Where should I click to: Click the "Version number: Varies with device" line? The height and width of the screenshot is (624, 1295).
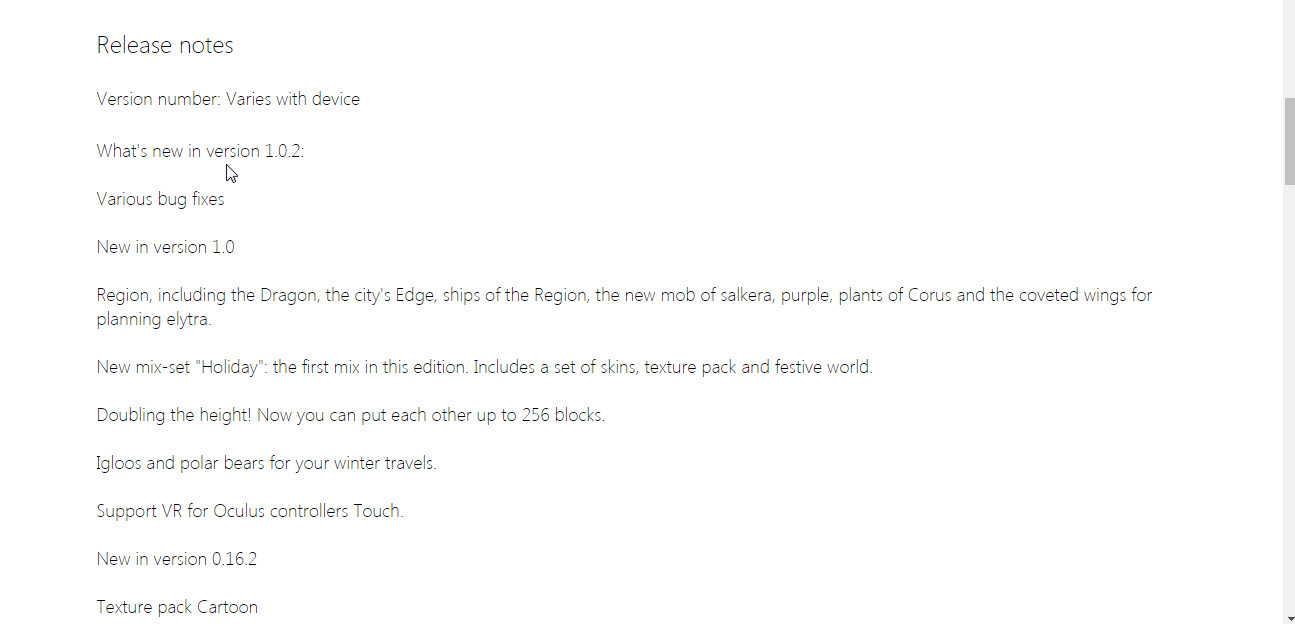[x=228, y=99]
